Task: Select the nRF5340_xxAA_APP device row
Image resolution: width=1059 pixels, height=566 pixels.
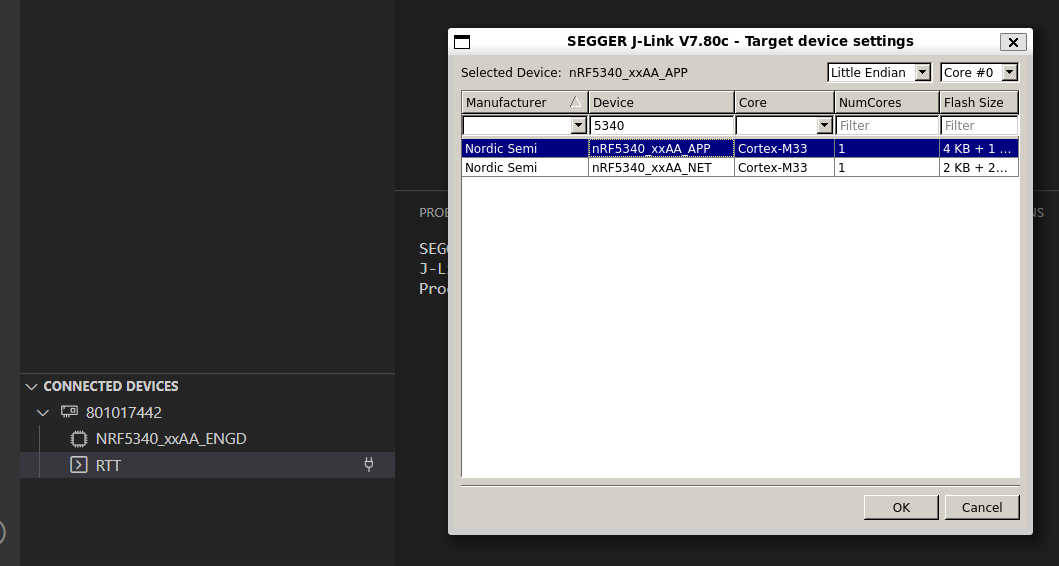Action: tap(740, 149)
